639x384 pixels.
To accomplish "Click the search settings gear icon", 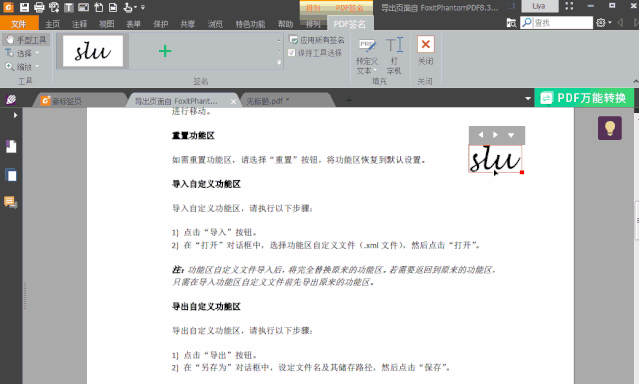I will point(601,23).
